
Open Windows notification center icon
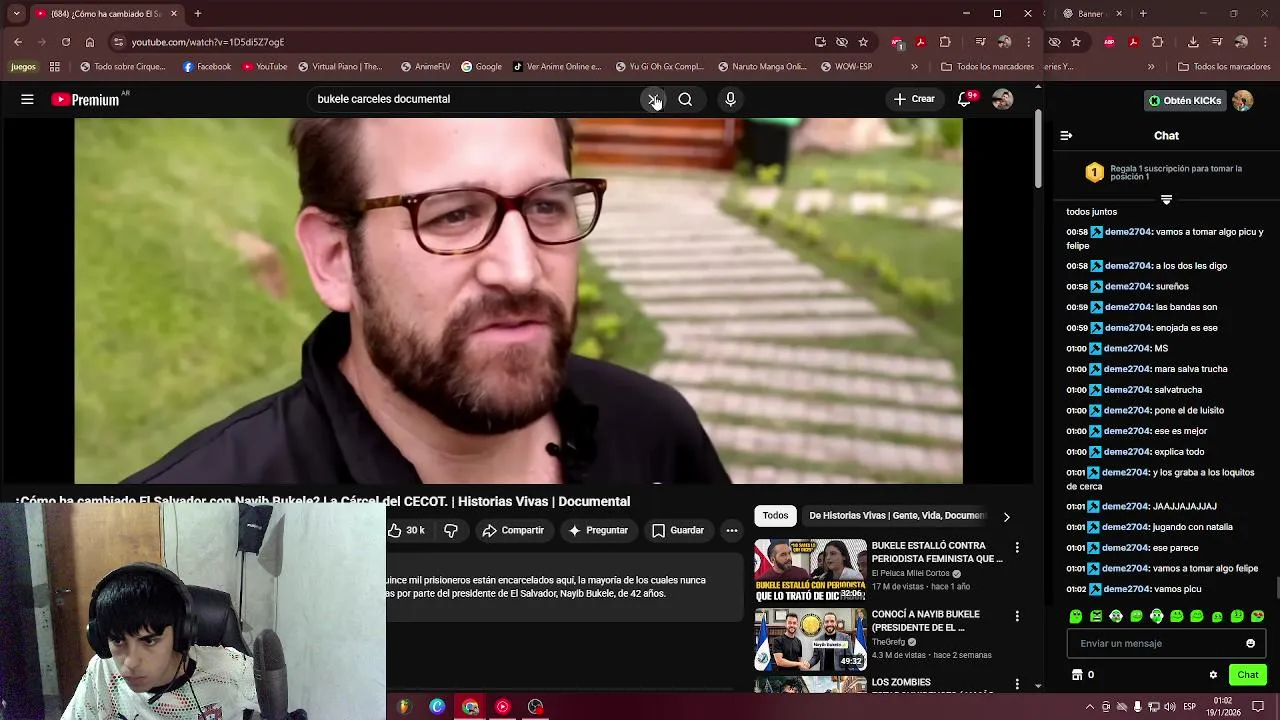[1258, 707]
